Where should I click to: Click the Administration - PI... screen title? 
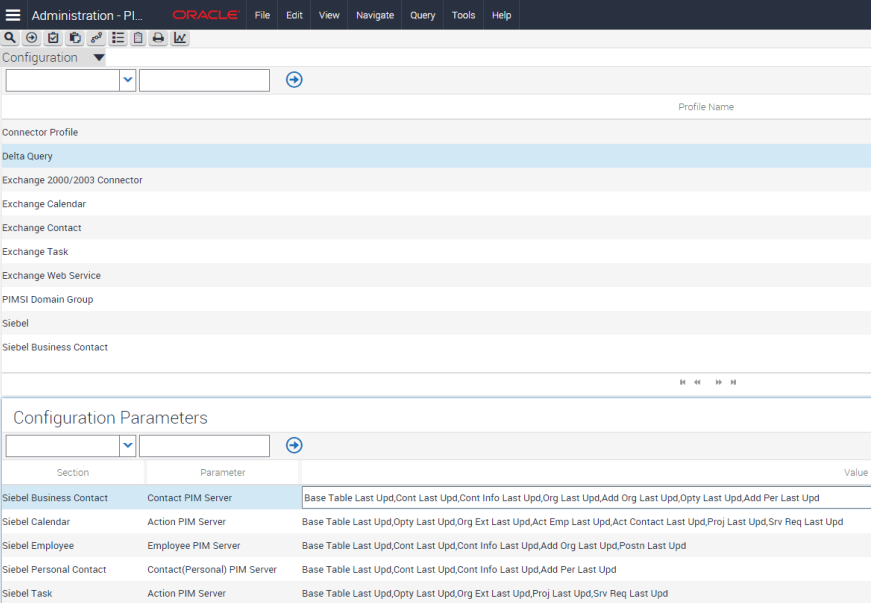pyautogui.click(x=87, y=15)
